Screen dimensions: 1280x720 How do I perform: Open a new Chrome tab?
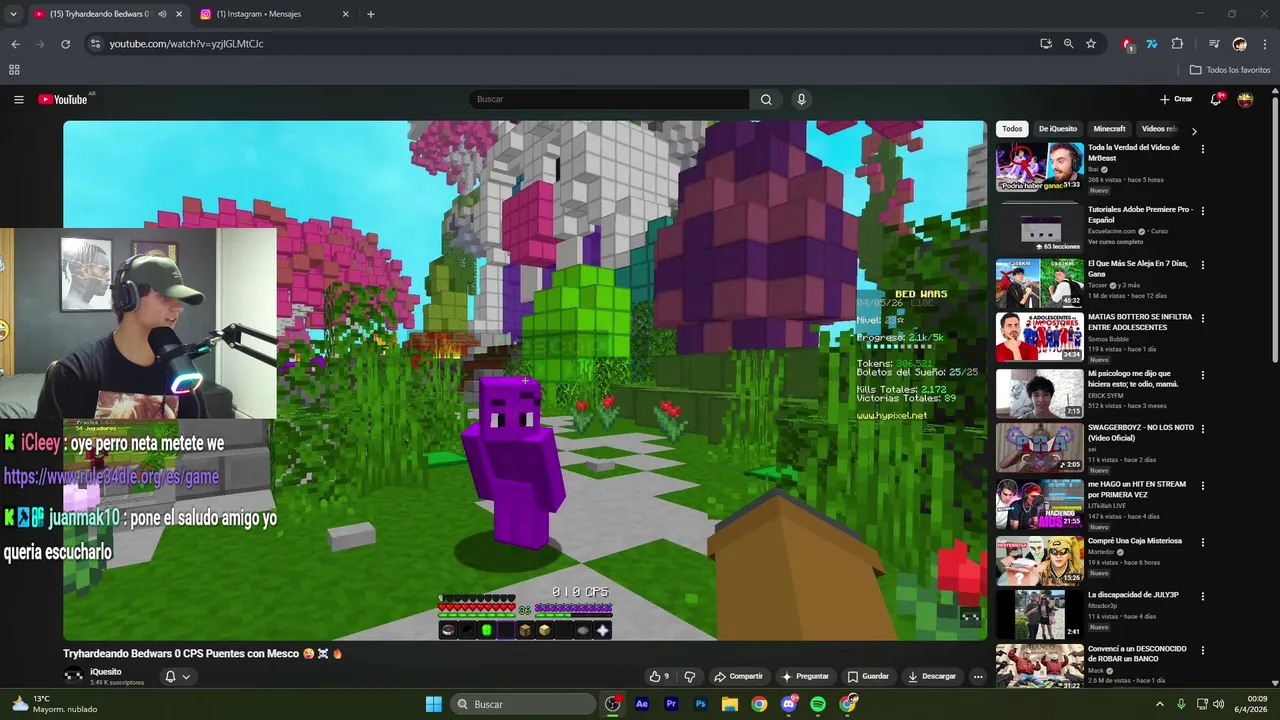coord(371,14)
